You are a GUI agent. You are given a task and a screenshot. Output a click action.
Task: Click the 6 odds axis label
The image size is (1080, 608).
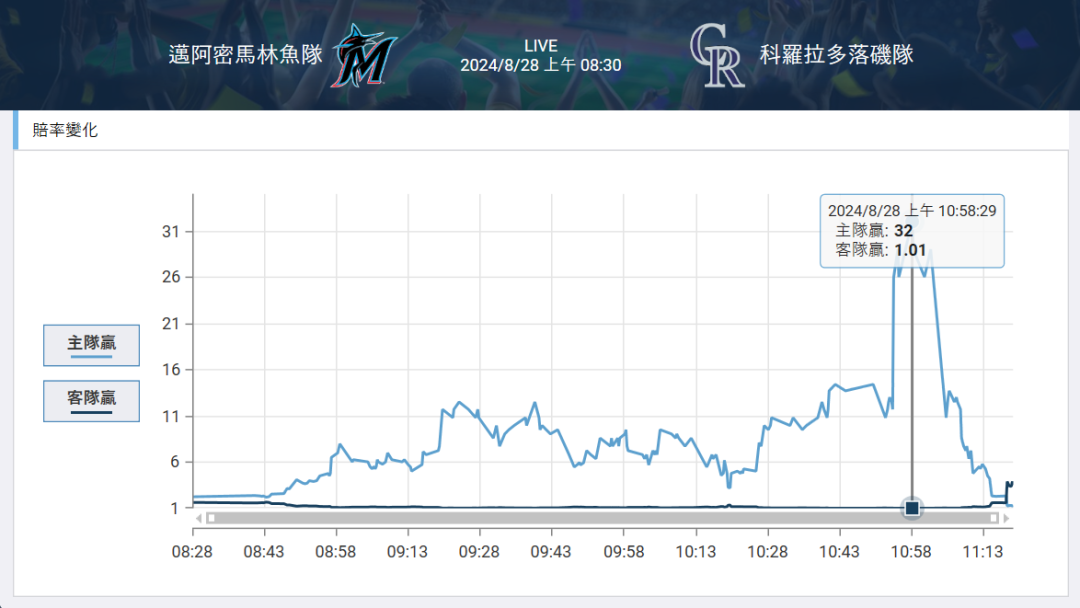pyautogui.click(x=175, y=461)
